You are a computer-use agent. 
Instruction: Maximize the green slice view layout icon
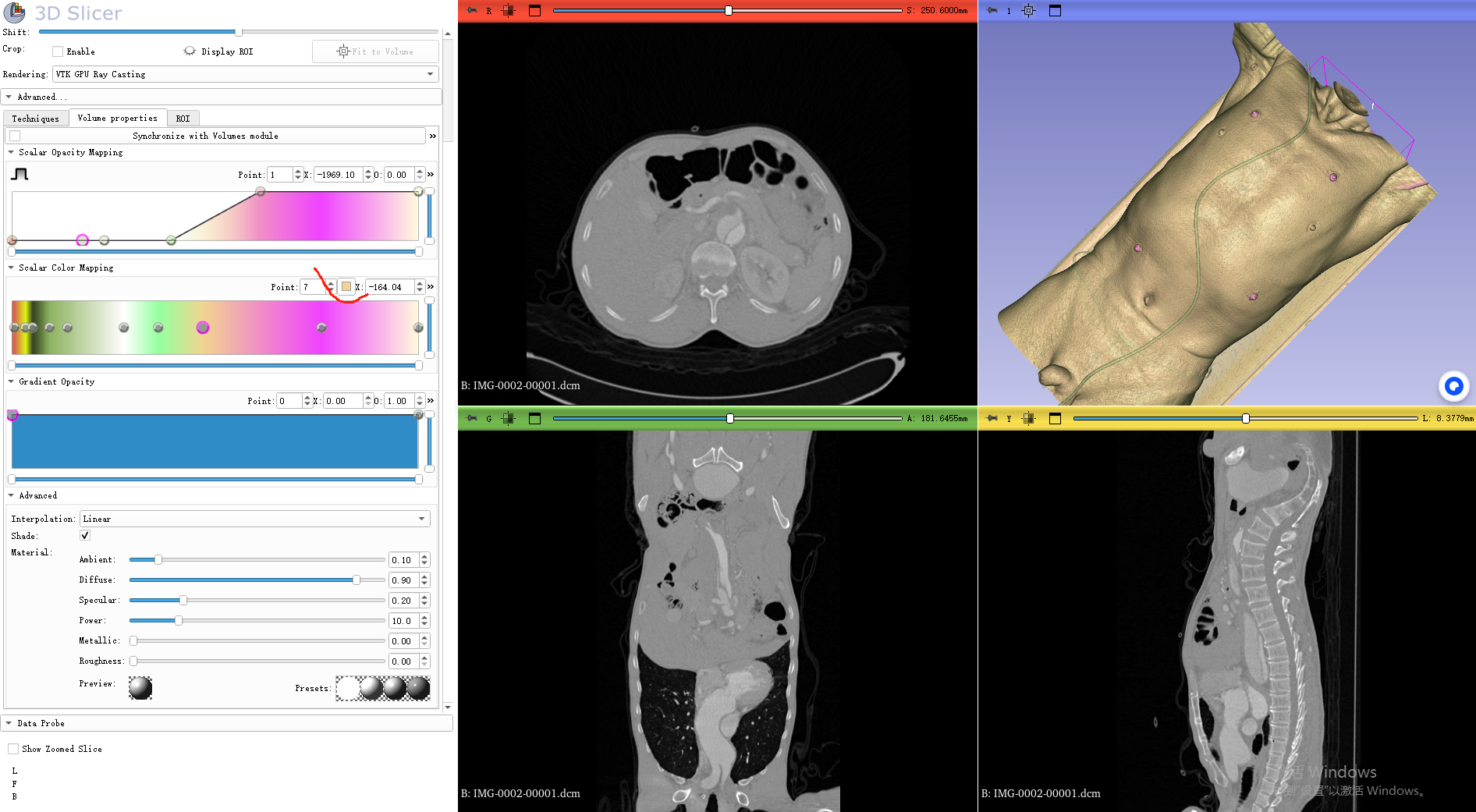[x=534, y=418]
